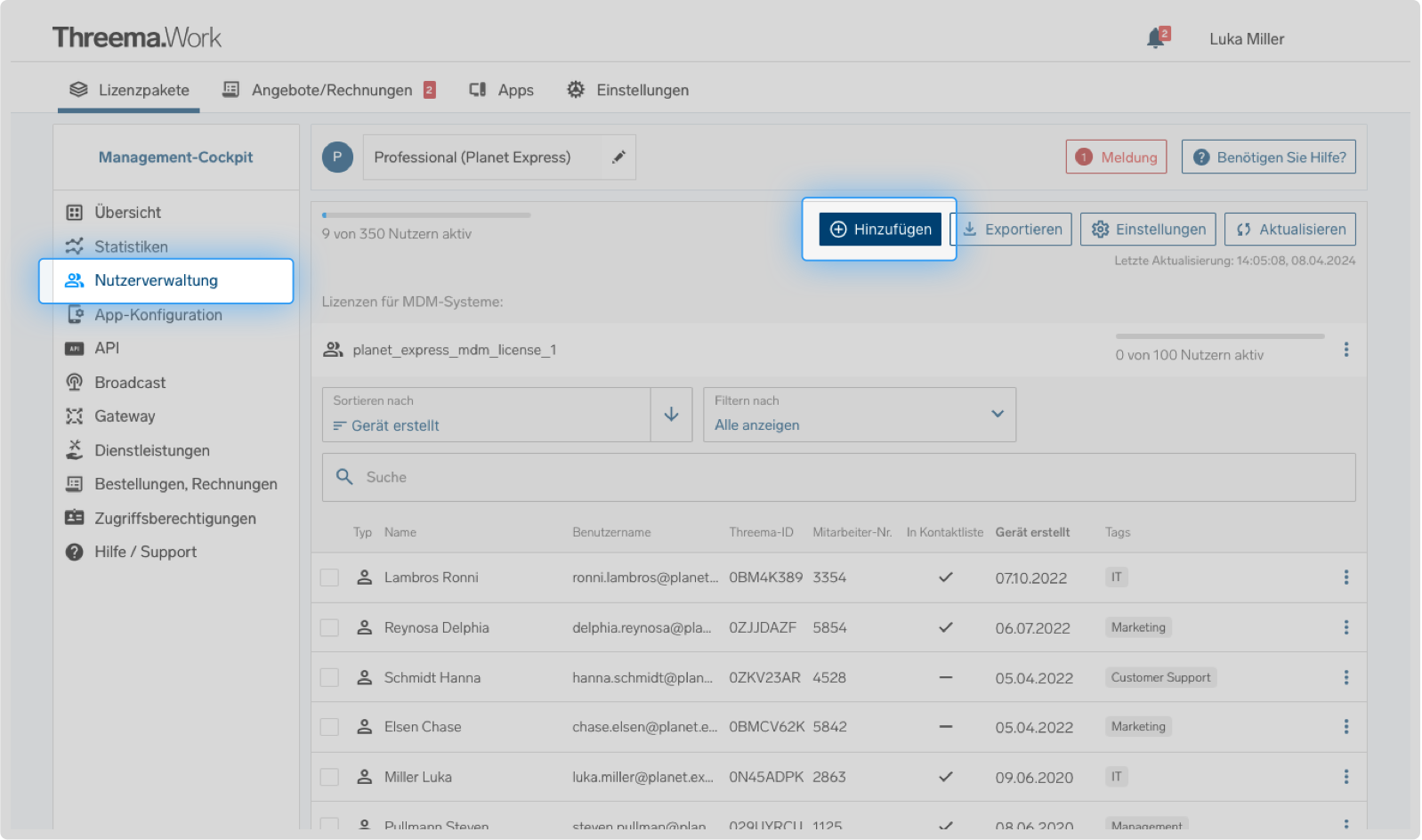Screen dimensions: 1422x840
Task: Open three-dot menu for Schmidt Hanna
Action: pyautogui.click(x=1345, y=677)
